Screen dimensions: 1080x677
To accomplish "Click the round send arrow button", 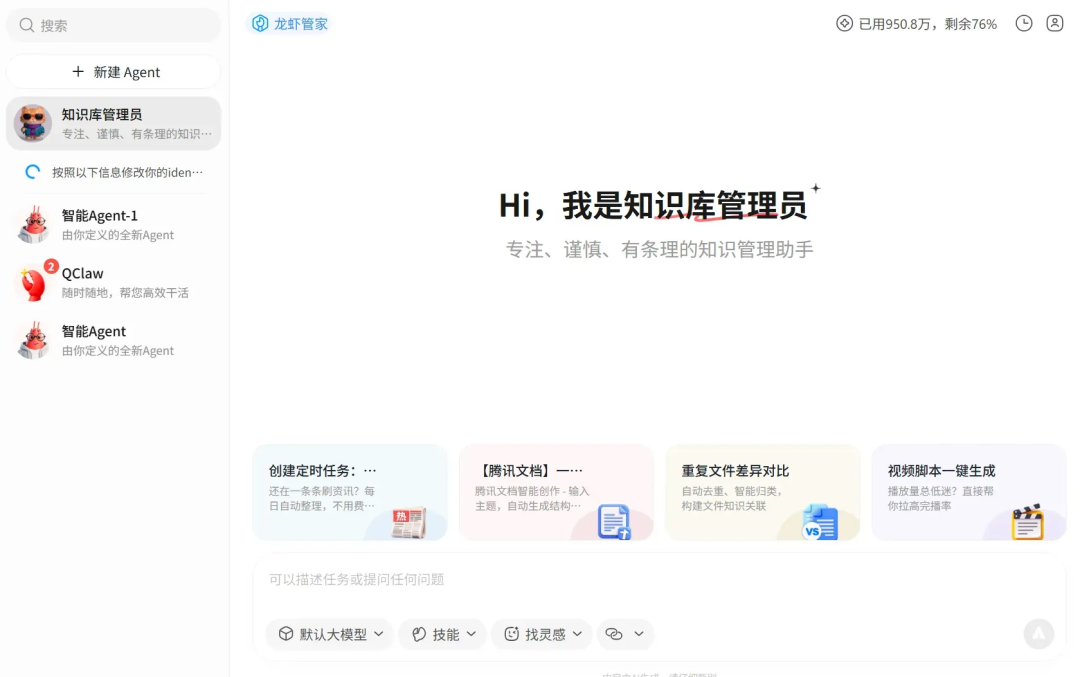I will pyautogui.click(x=1039, y=633).
